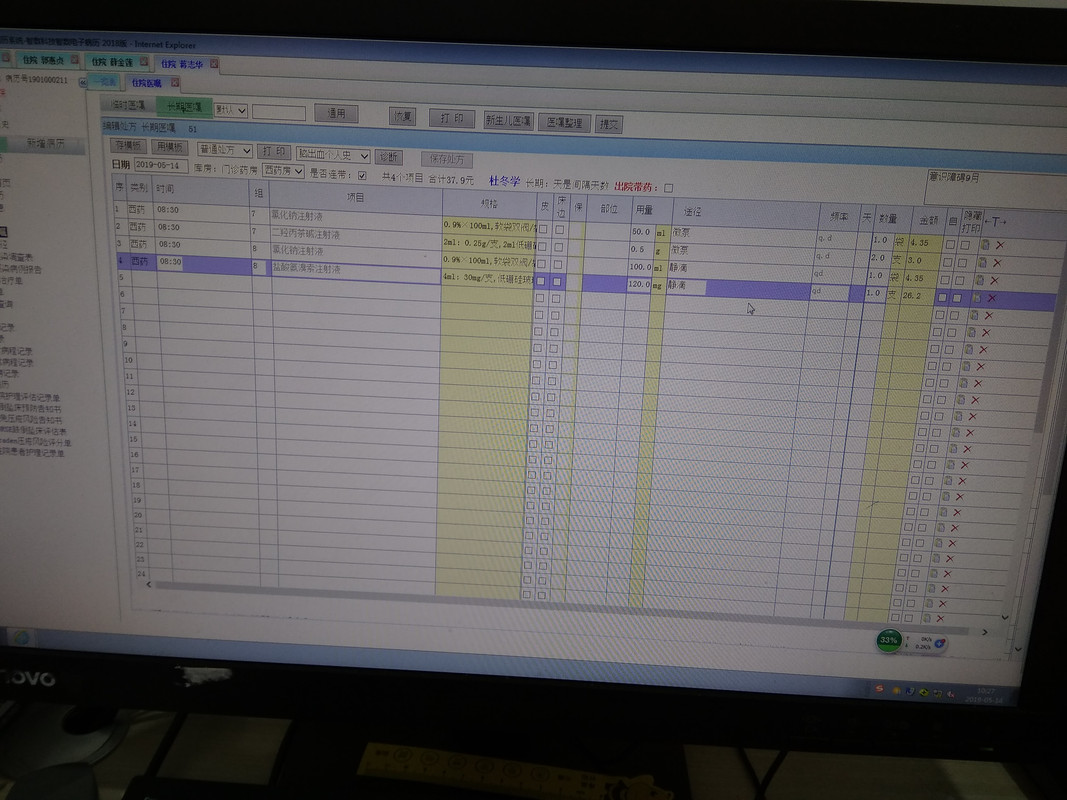Open the 西药房 pharmacy dropdown
Viewport: 1067px width, 800px height.
point(284,170)
